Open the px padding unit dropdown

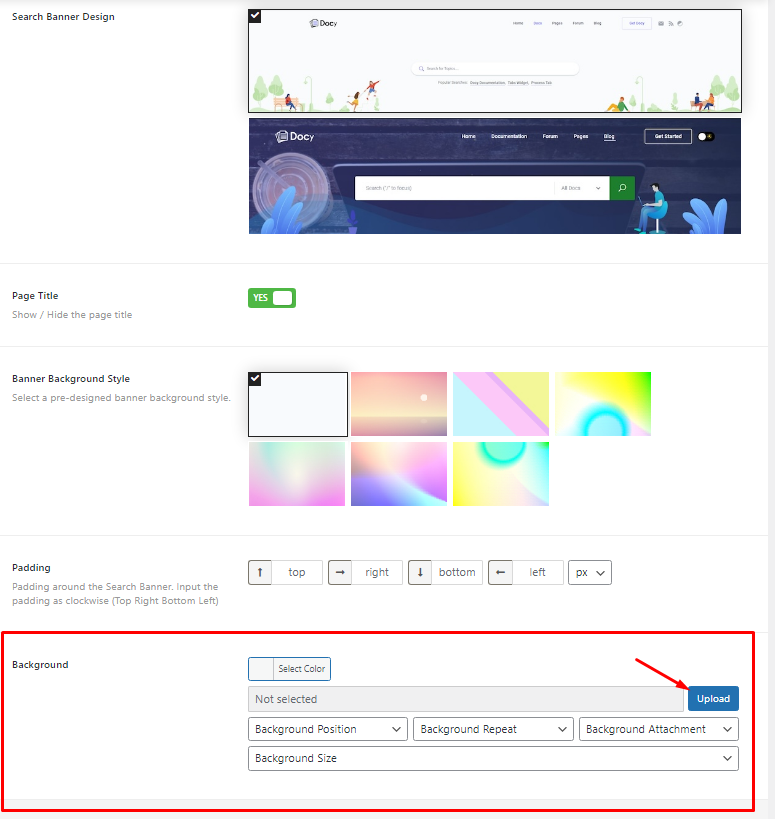pos(590,572)
